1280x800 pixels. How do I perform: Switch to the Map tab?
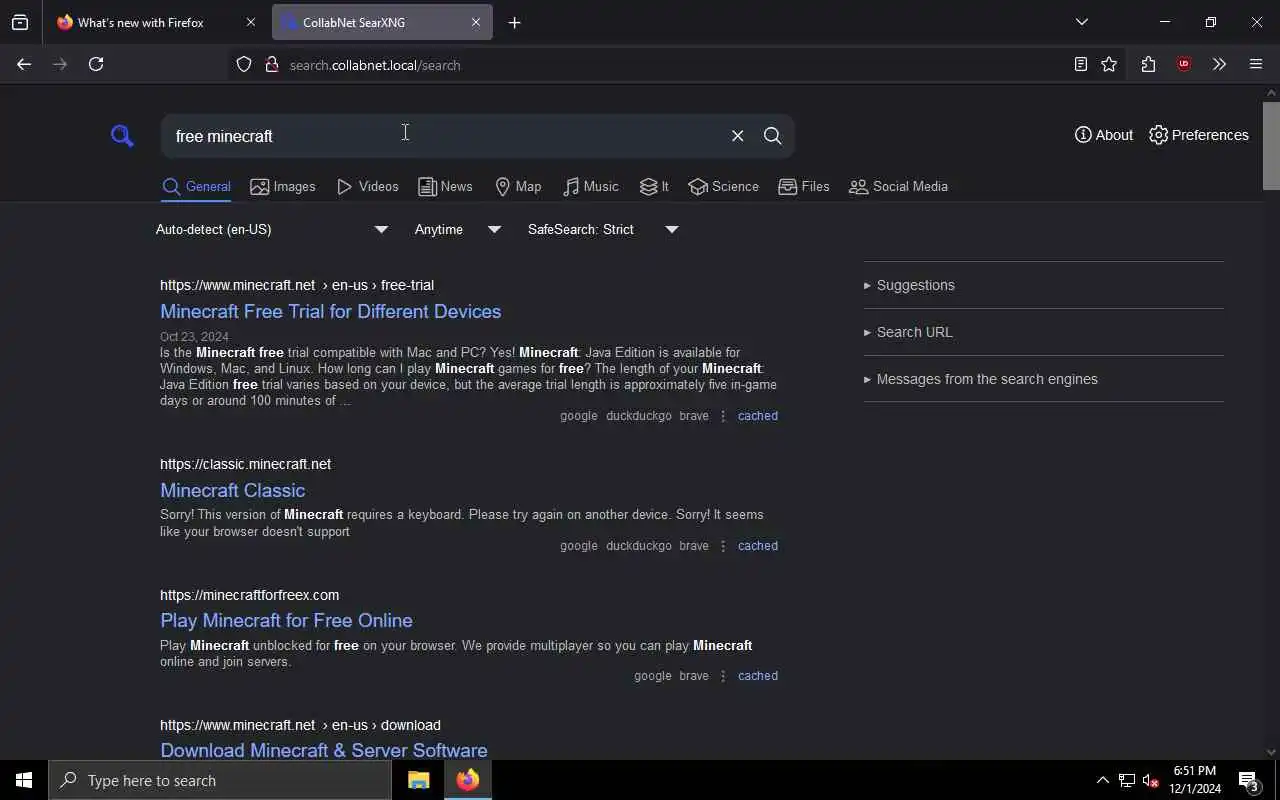click(x=518, y=187)
